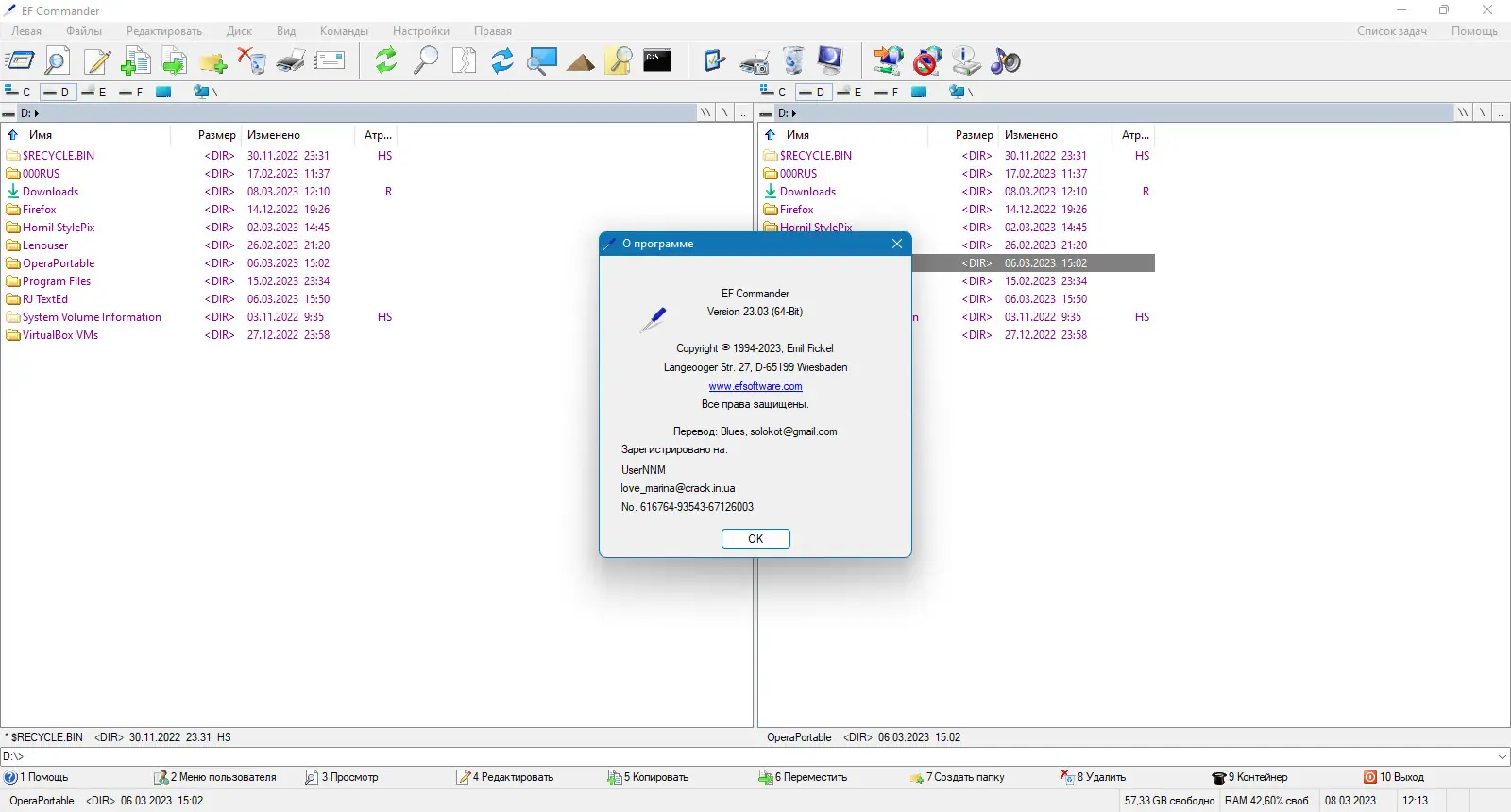Click the desktop computer monitor toolbar icon

[831, 61]
